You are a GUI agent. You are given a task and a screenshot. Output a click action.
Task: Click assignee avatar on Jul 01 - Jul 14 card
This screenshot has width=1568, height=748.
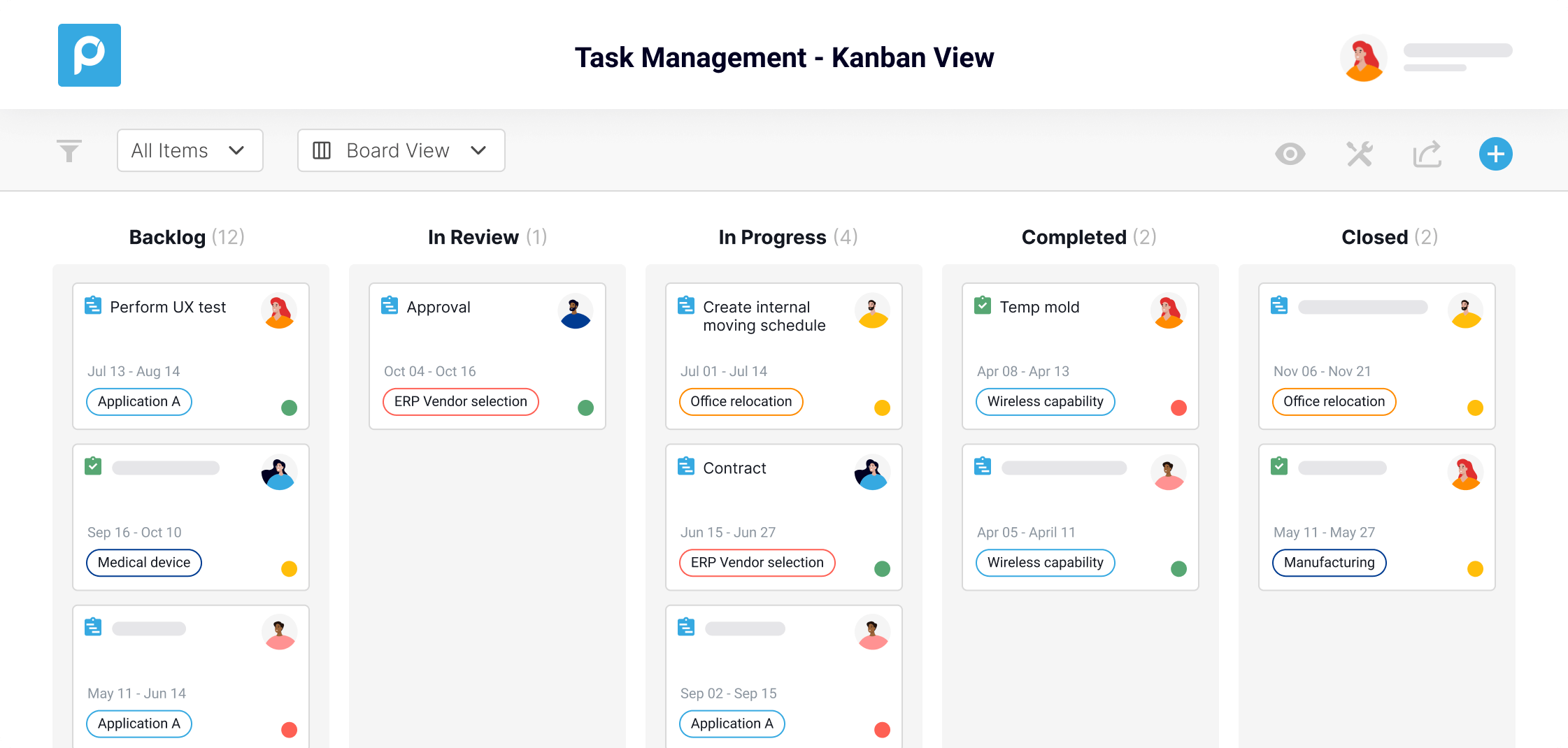872,310
